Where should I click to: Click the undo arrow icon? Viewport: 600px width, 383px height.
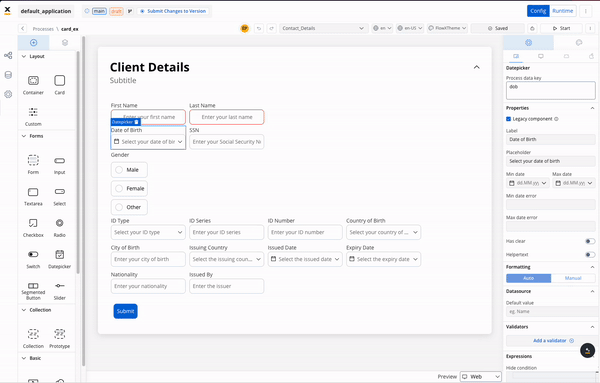259,28
